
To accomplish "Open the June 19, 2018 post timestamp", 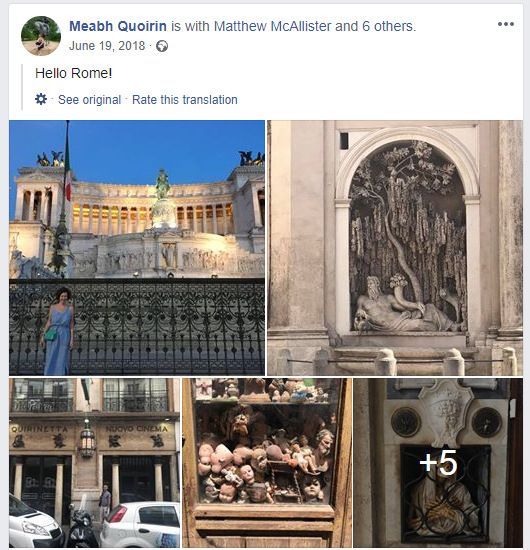I will 107,46.
